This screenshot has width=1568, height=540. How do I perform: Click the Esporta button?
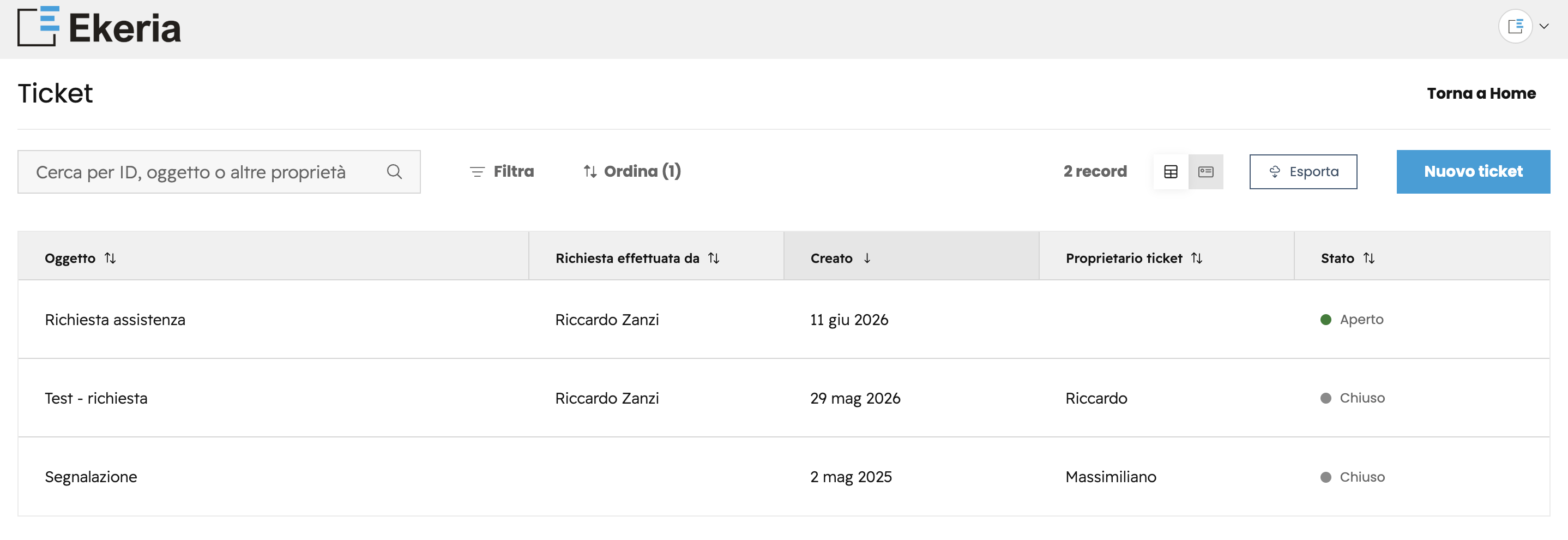pos(1303,172)
